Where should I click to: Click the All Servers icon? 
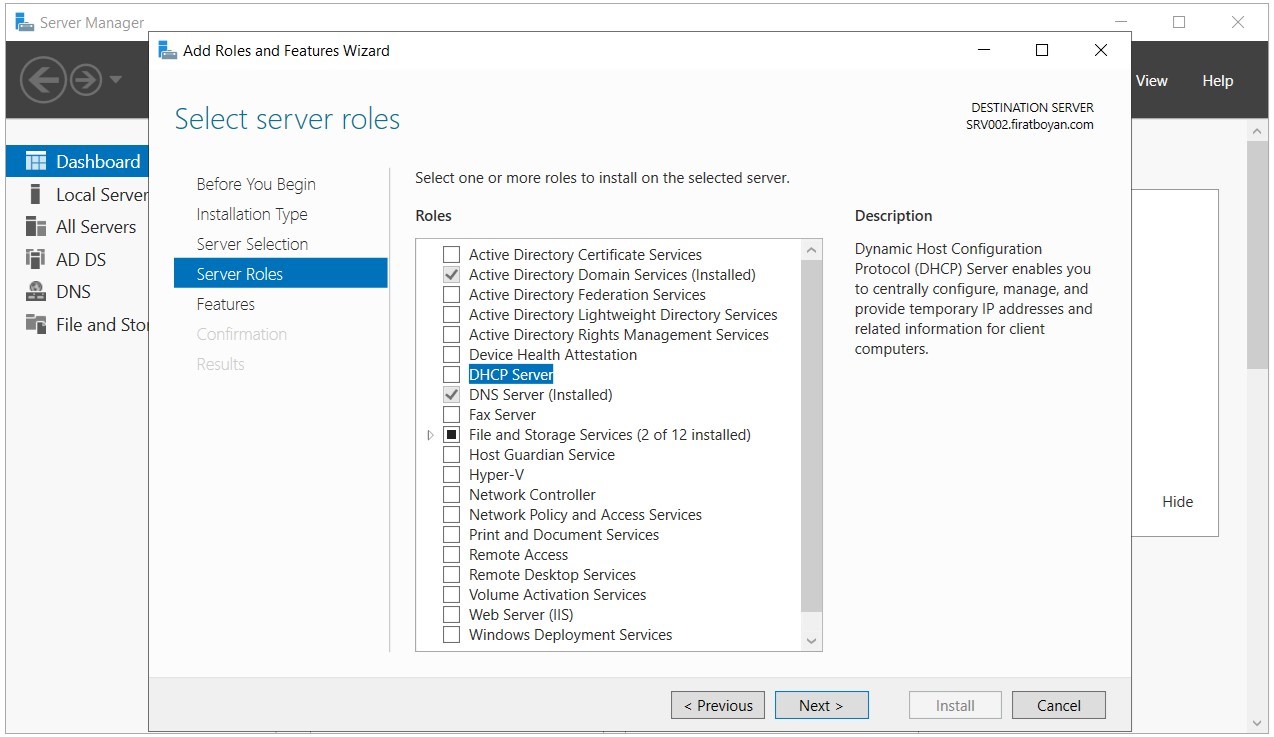point(36,227)
